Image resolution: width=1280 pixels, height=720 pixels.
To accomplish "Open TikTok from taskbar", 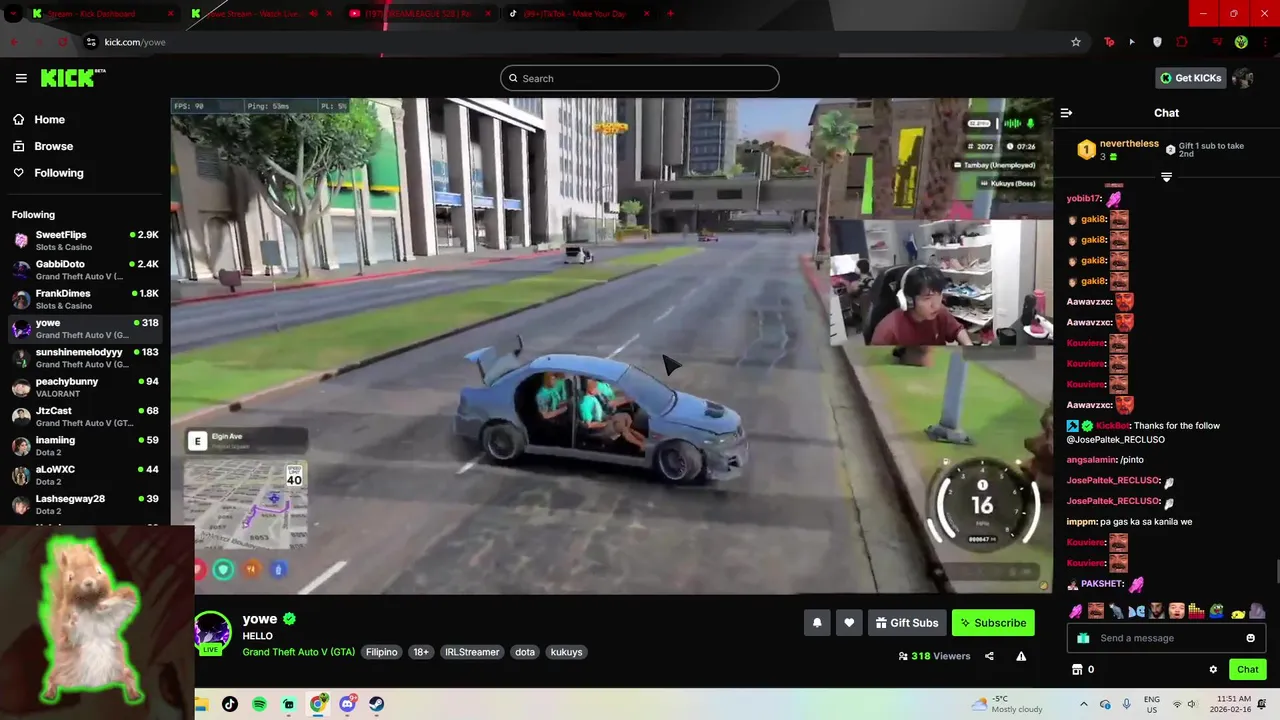I will tap(230, 704).
